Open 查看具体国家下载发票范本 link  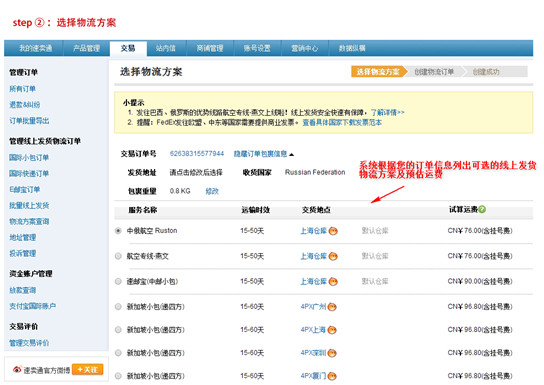[x=342, y=122]
